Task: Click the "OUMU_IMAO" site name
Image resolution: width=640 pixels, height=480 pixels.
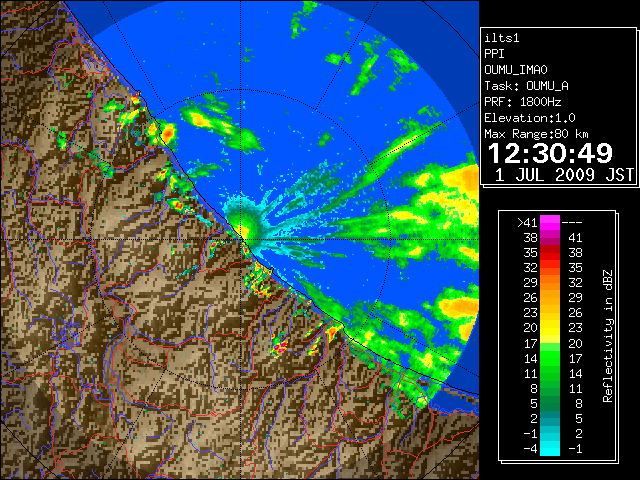Action: click(x=516, y=70)
